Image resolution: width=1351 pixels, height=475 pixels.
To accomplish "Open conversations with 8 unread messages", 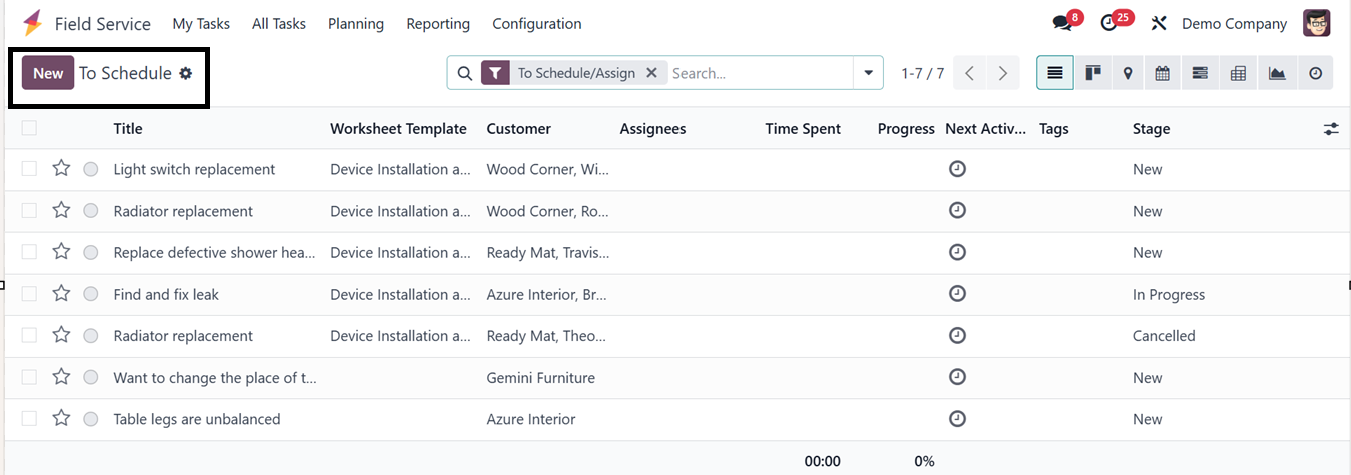I will click(1062, 23).
